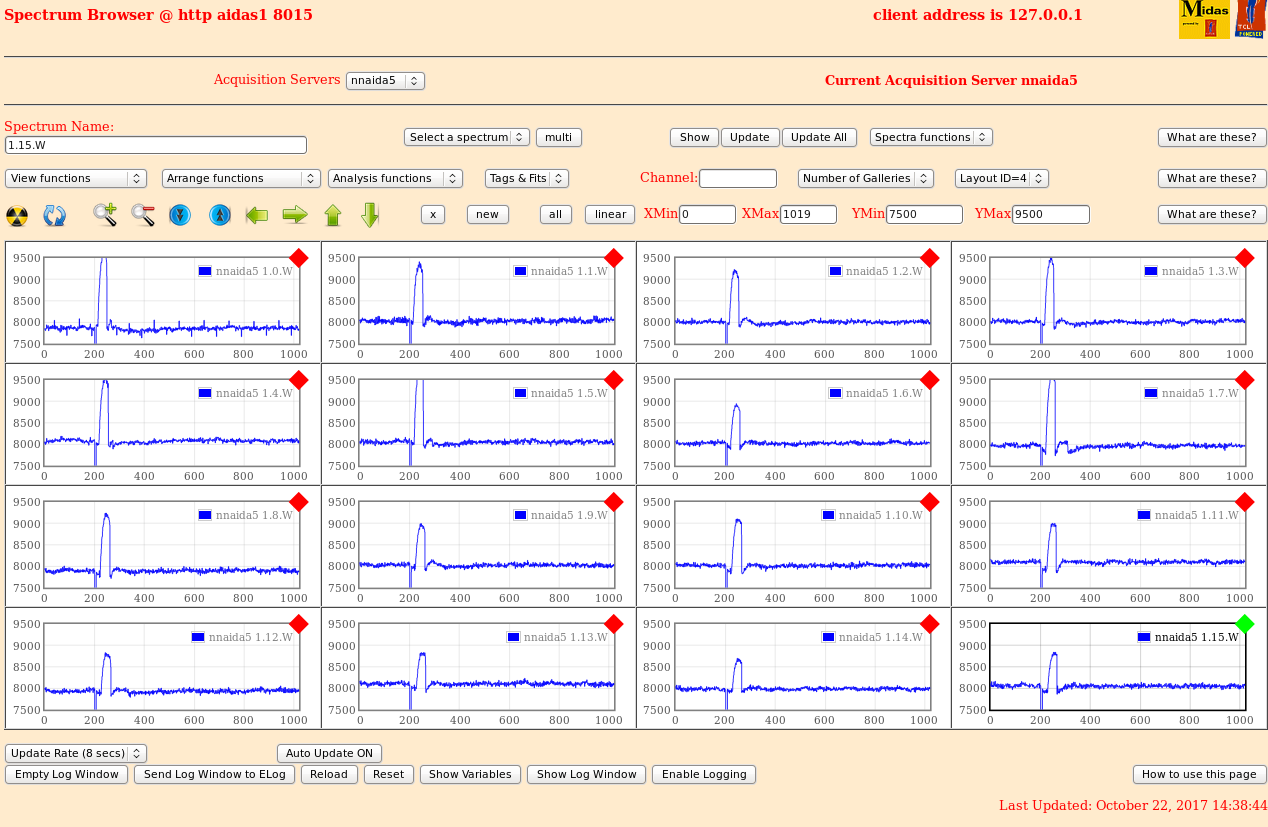Open the Analysis functions menu
The image size is (1268, 827).
click(x=395, y=178)
